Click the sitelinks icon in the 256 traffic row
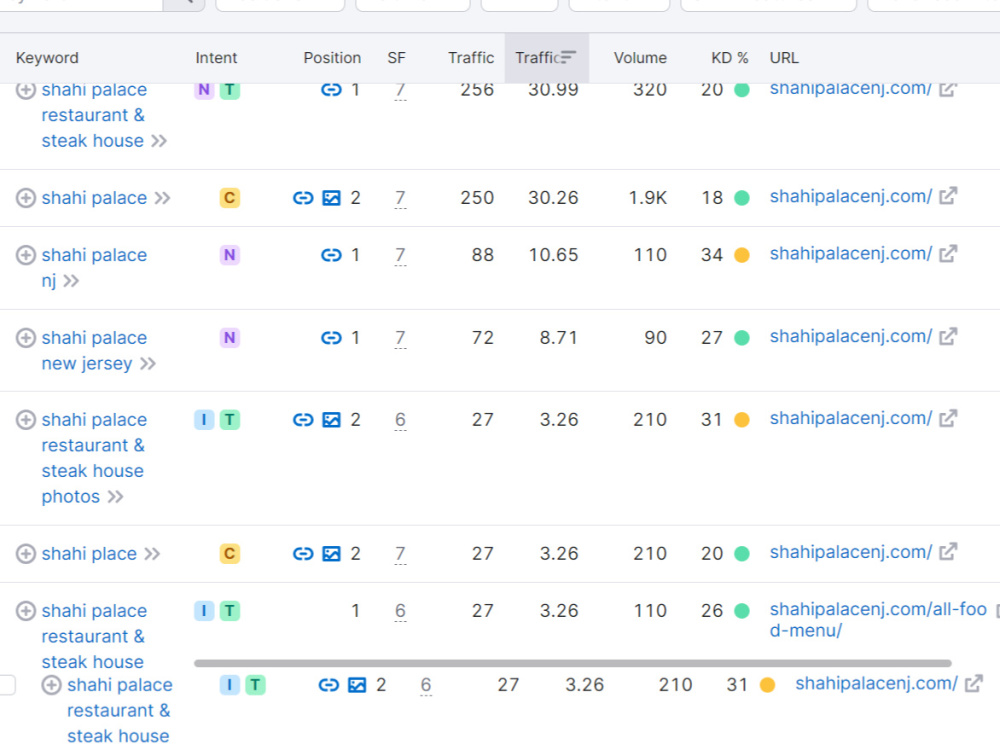Image resolution: width=1000 pixels, height=750 pixels. [331, 90]
